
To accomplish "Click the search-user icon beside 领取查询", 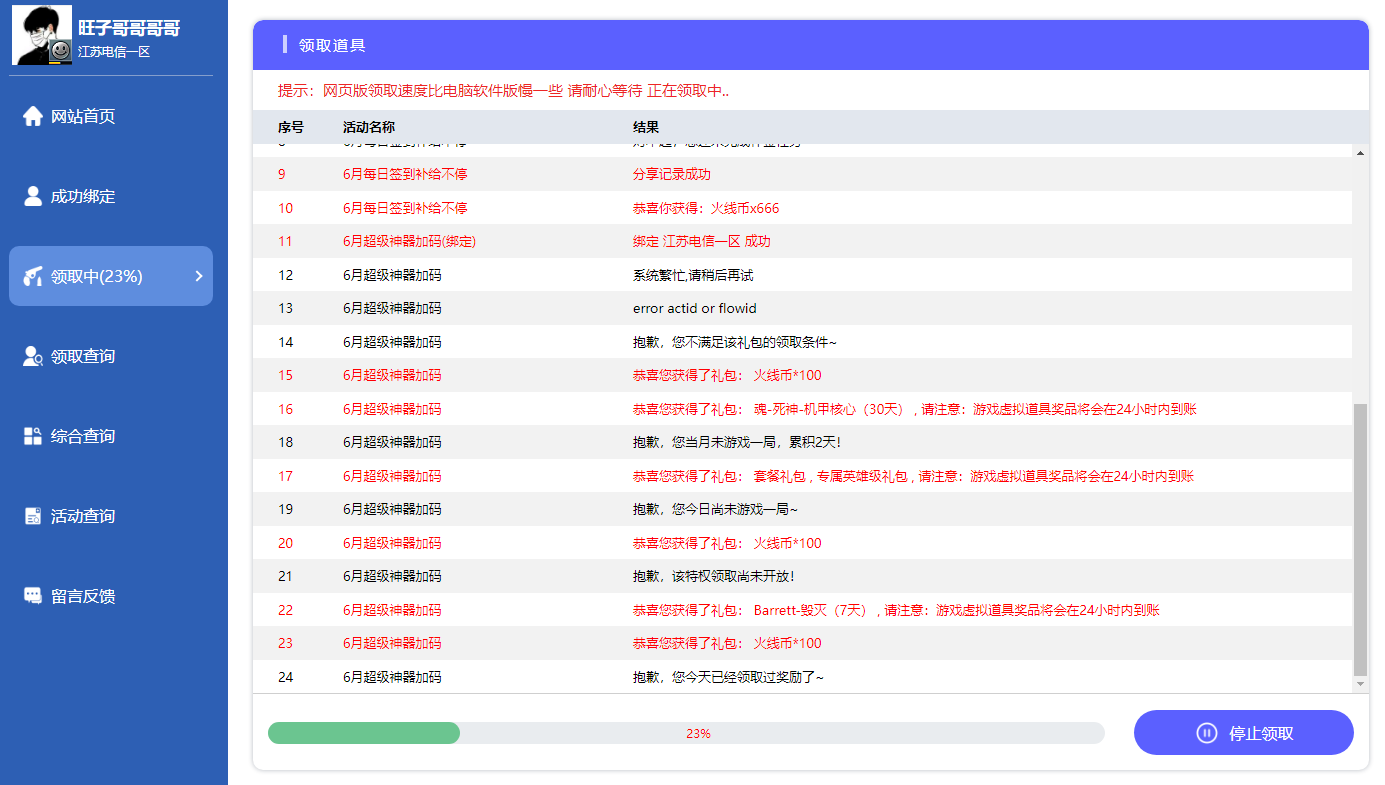I will [x=33, y=356].
